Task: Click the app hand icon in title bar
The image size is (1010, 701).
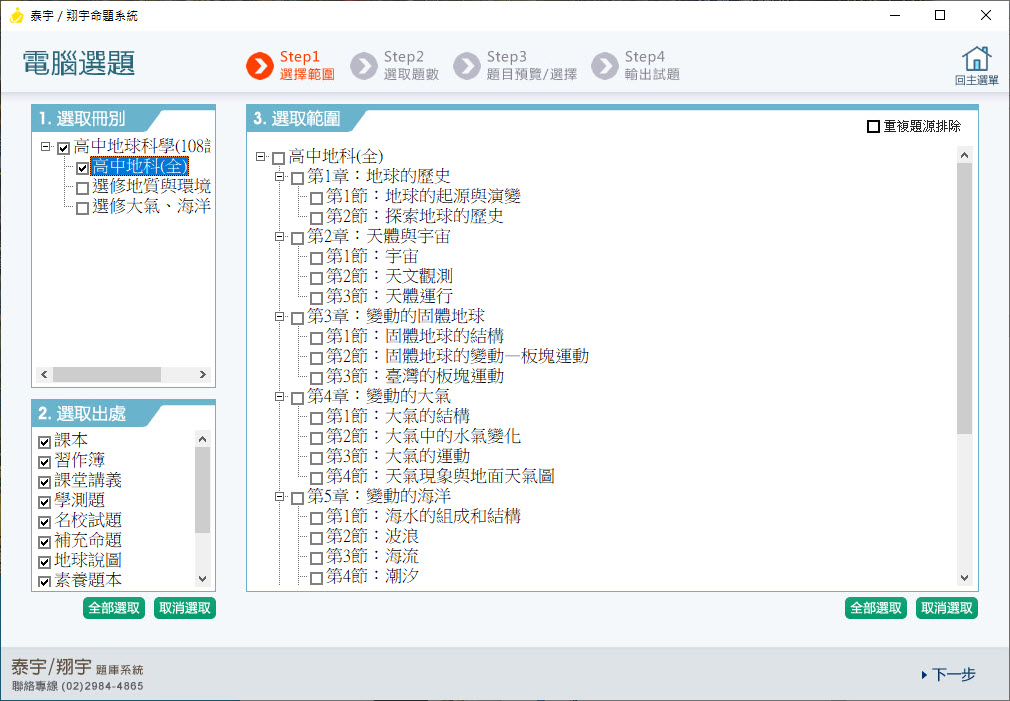Action: tap(16, 16)
